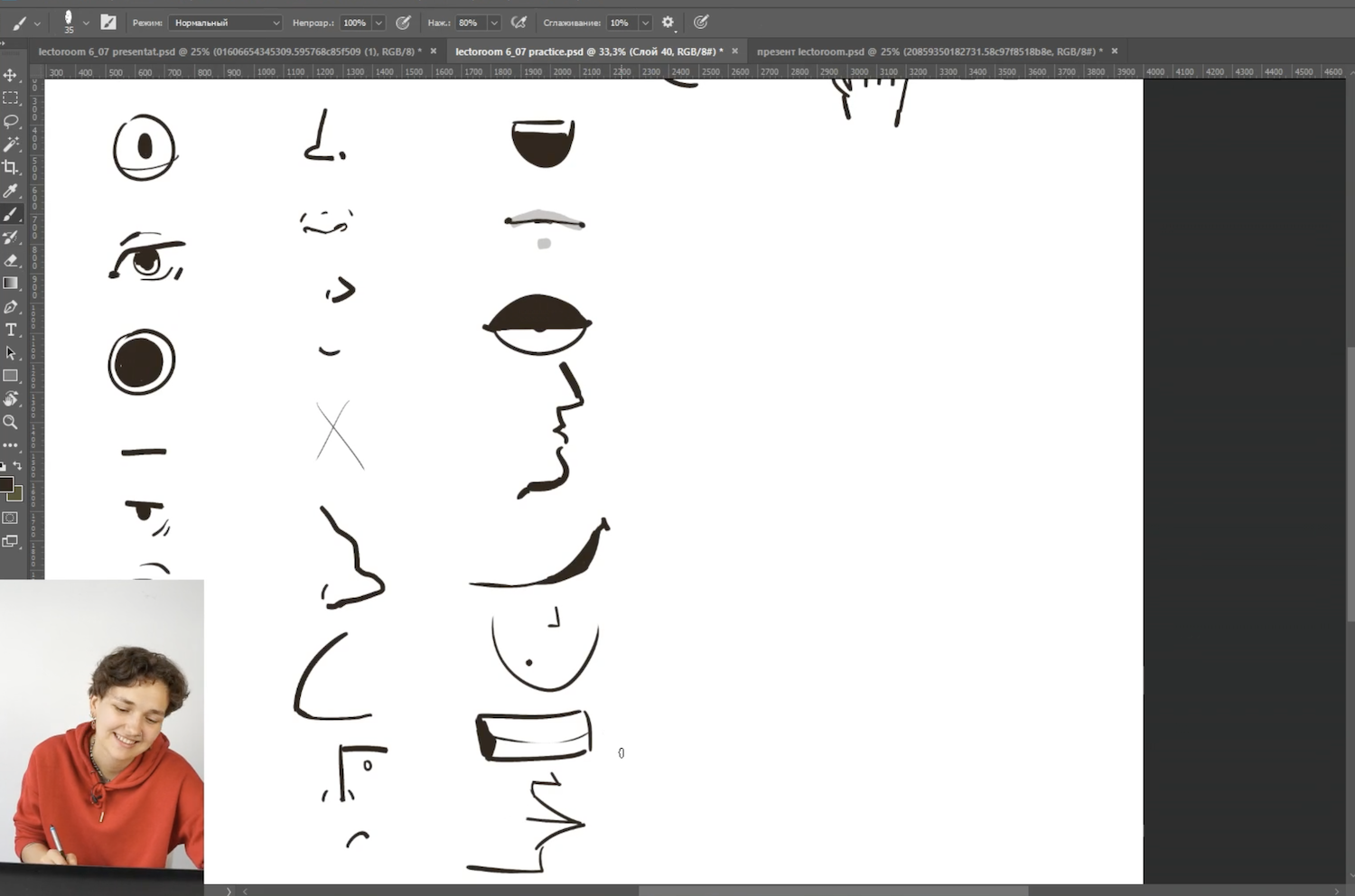
Task: Select the Horizontal Type tool
Action: [11, 330]
